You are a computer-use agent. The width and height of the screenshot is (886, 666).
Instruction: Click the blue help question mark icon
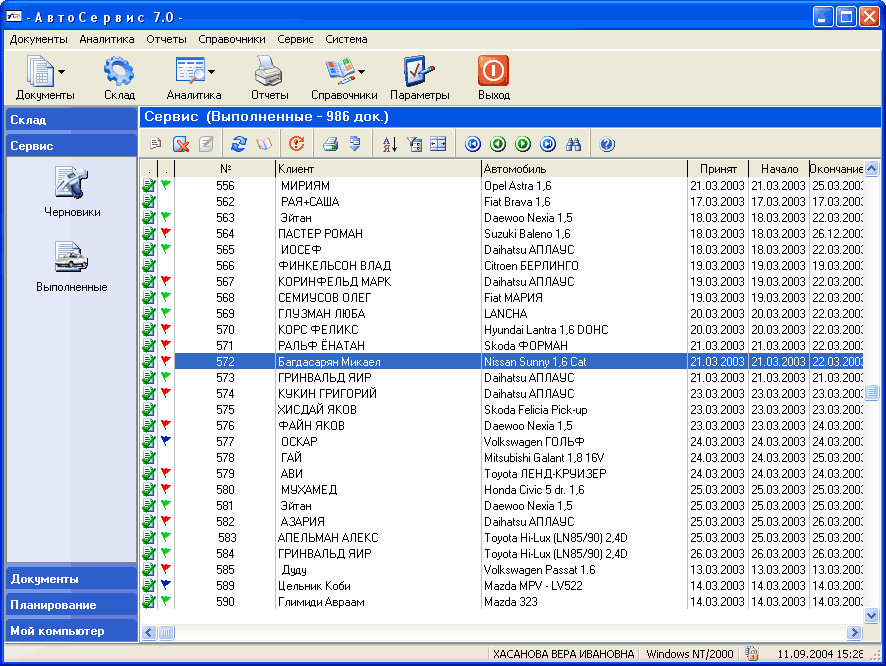pos(607,144)
